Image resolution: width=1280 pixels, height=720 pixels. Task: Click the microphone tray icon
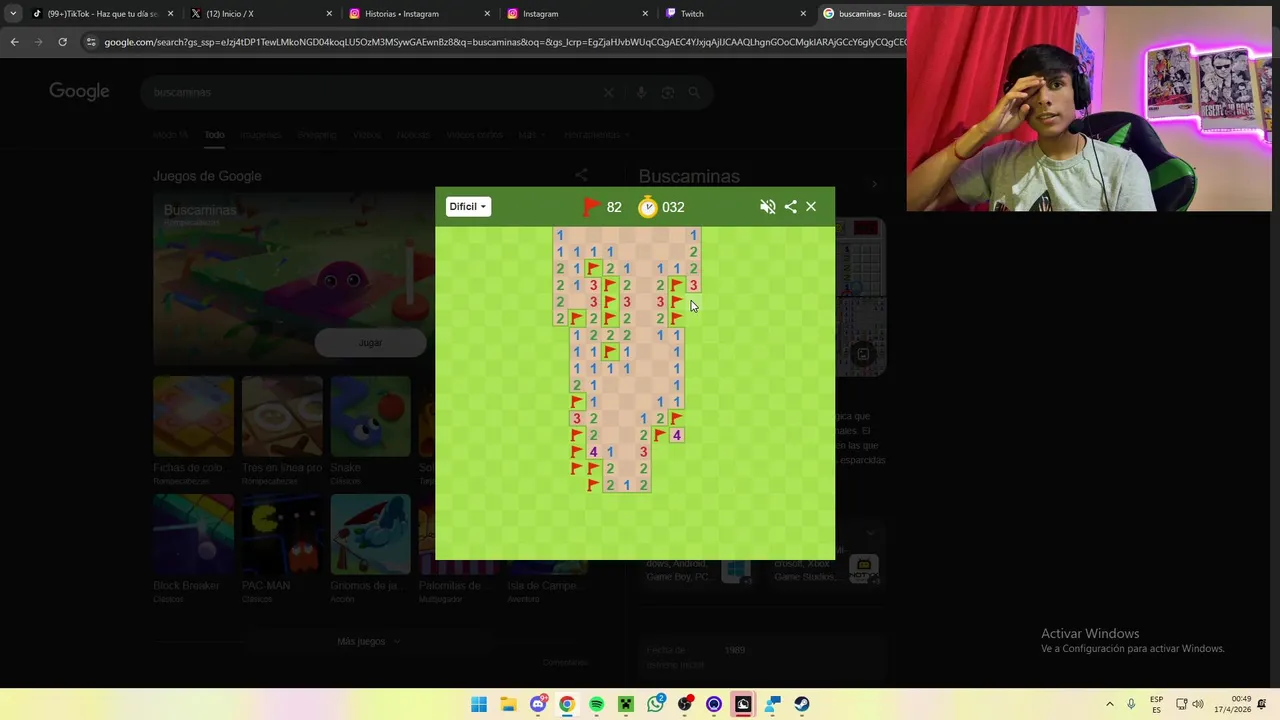1131,704
